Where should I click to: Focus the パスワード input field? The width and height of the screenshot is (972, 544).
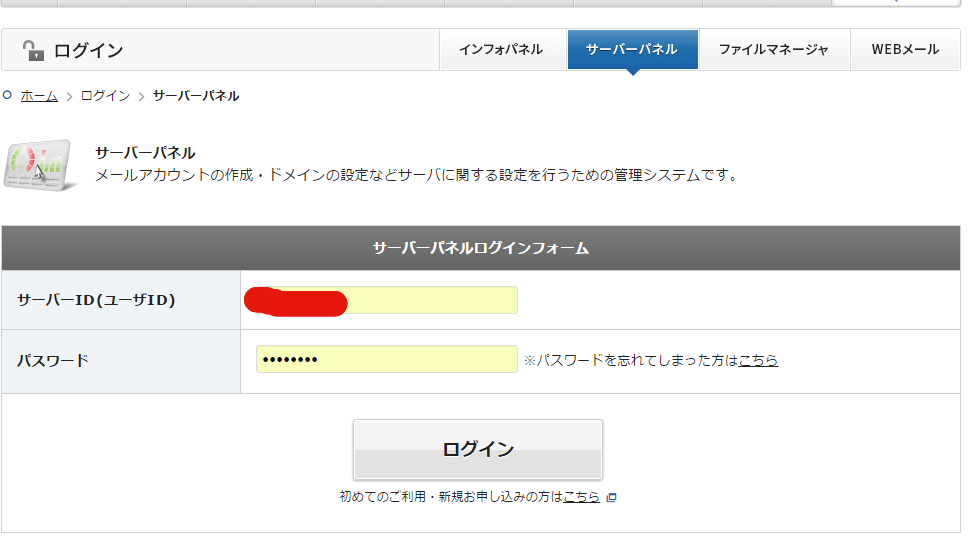pos(386,359)
